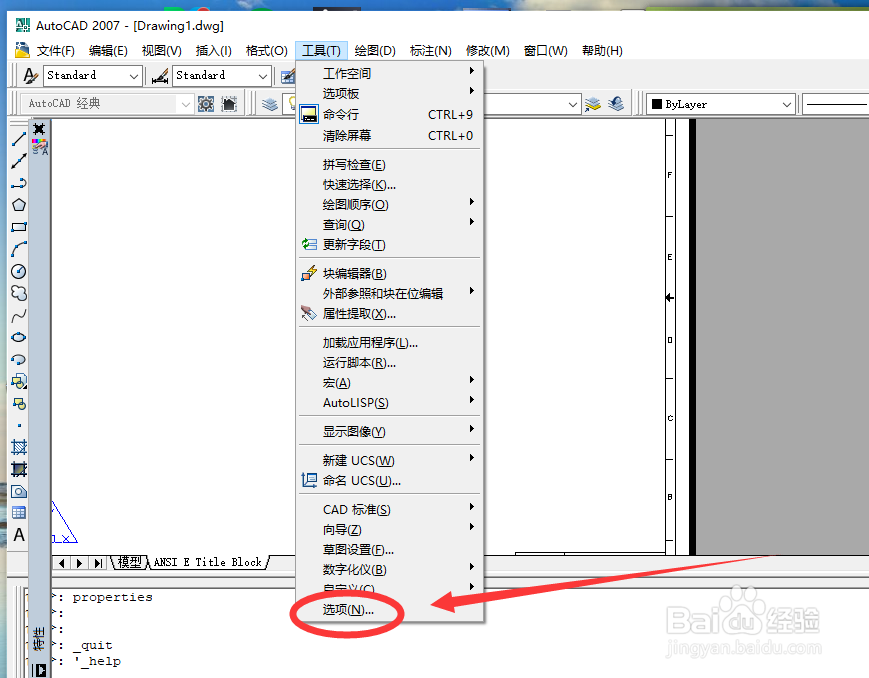Select the Polygon tool
Image resolution: width=869 pixels, height=678 pixels.
click(x=19, y=205)
